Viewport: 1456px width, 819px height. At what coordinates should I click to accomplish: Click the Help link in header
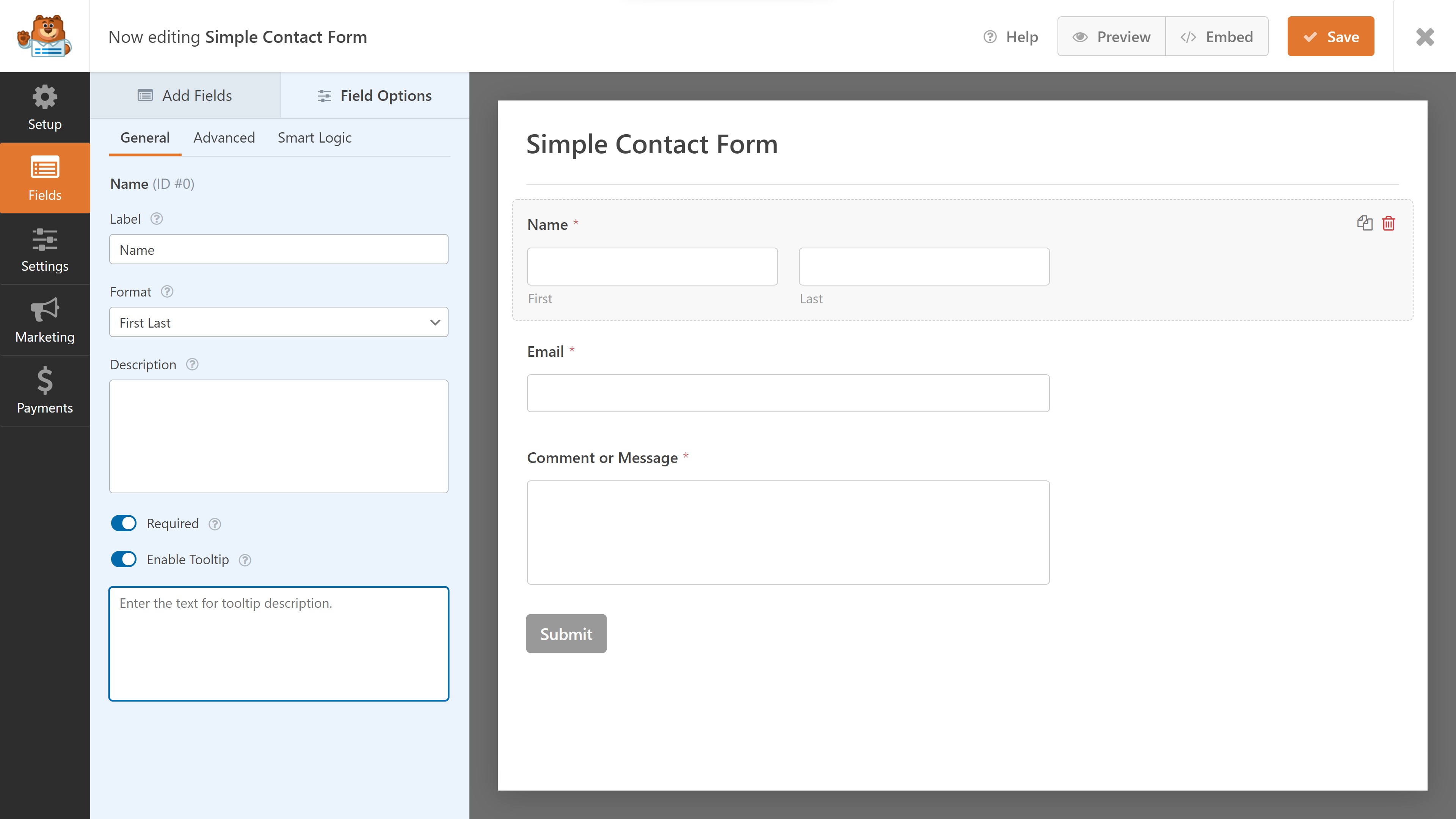pos(1010,37)
